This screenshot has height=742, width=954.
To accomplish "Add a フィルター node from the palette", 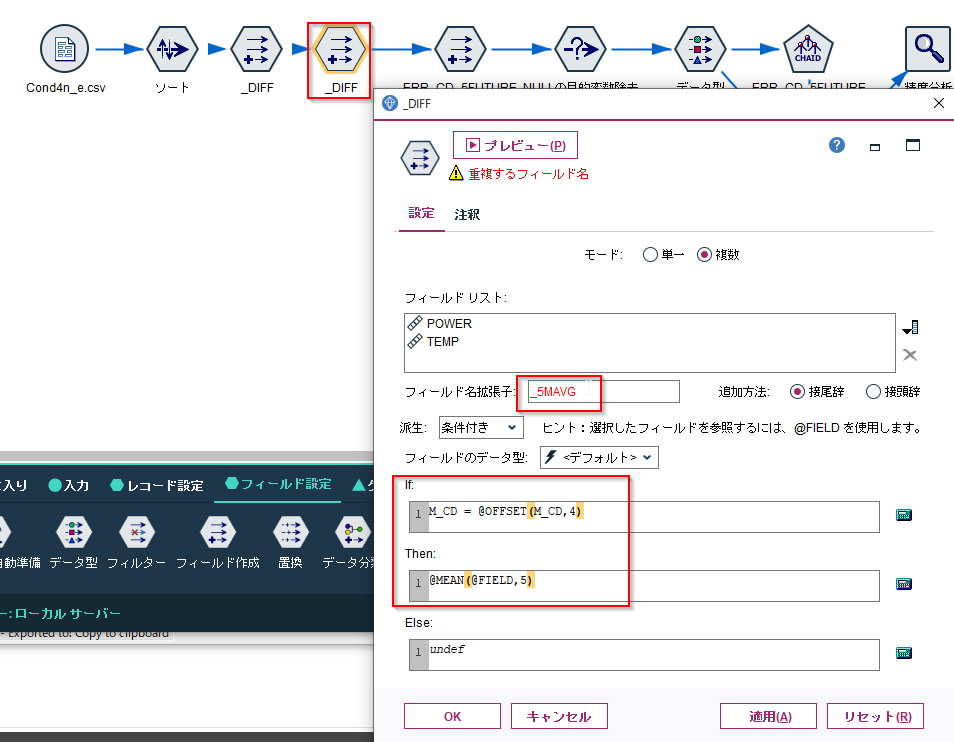I will point(136,533).
